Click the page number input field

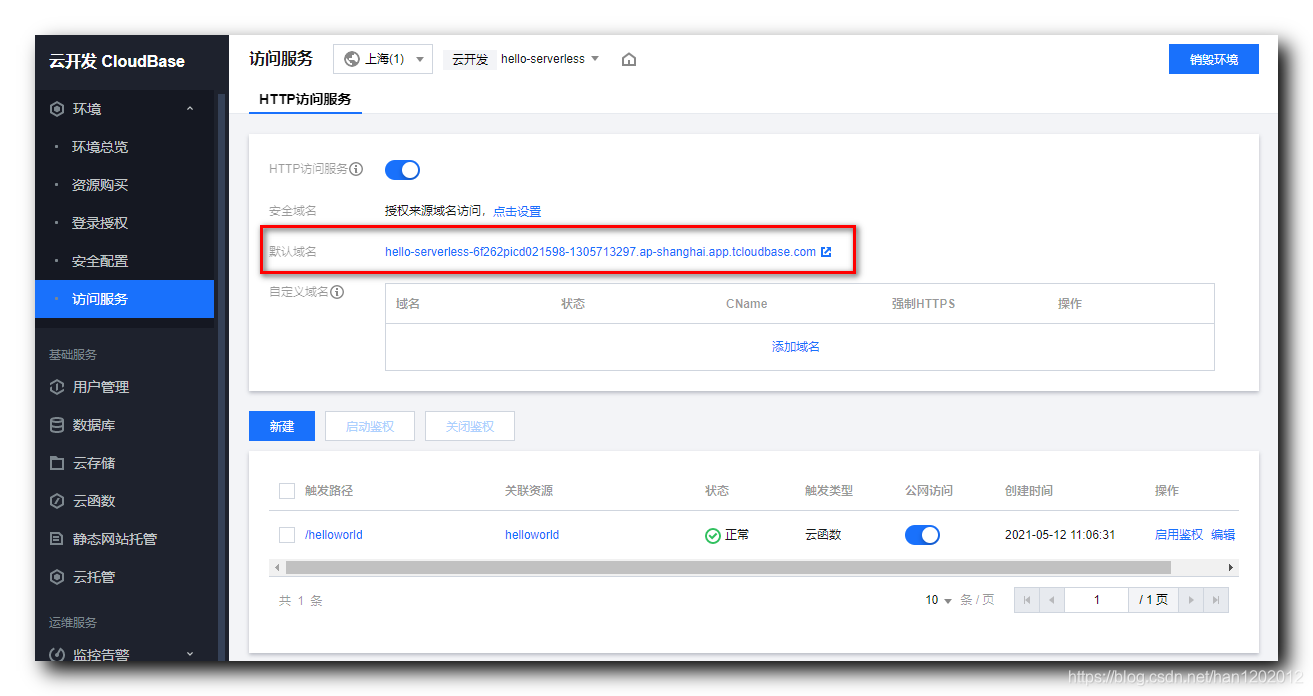pos(1097,600)
